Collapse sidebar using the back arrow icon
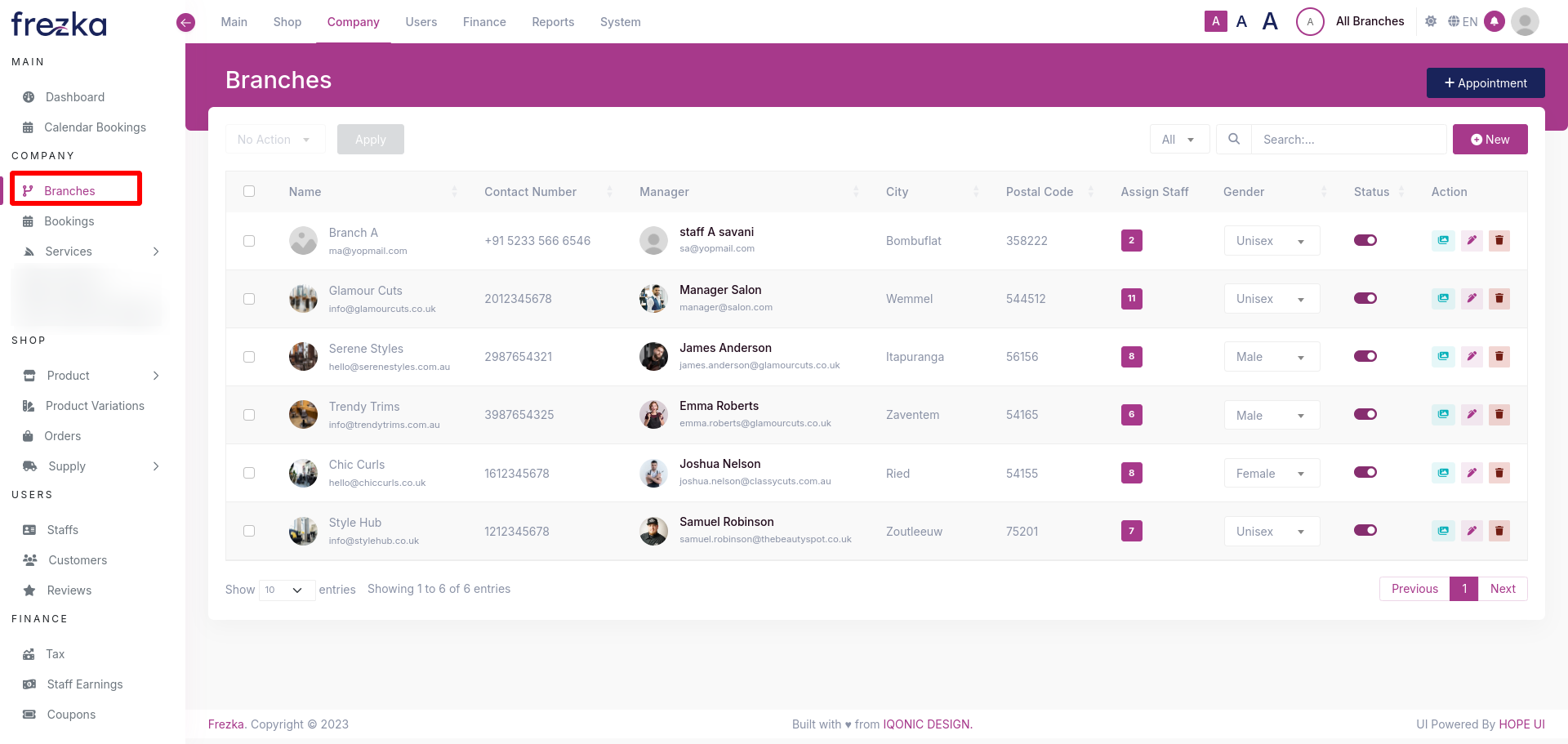Viewport: 1568px width, 744px height. (186, 22)
